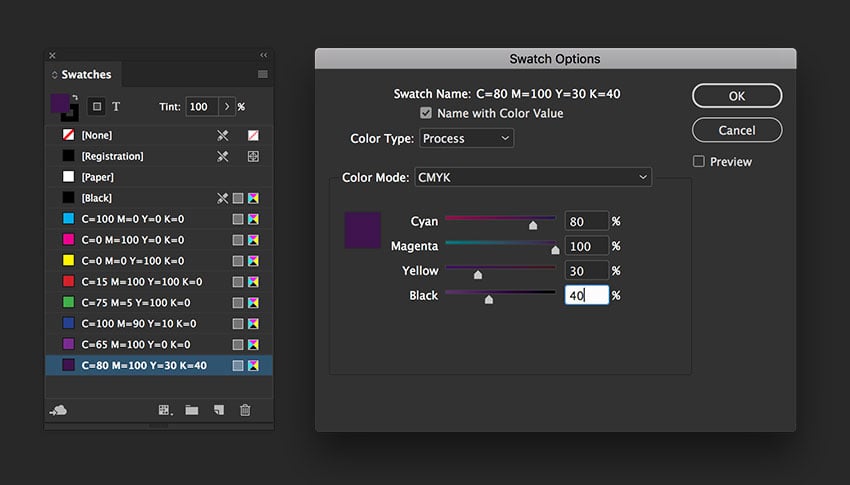This screenshot has width=850, height=485.
Task: Select the [Black] swatch
Action: tap(159, 198)
